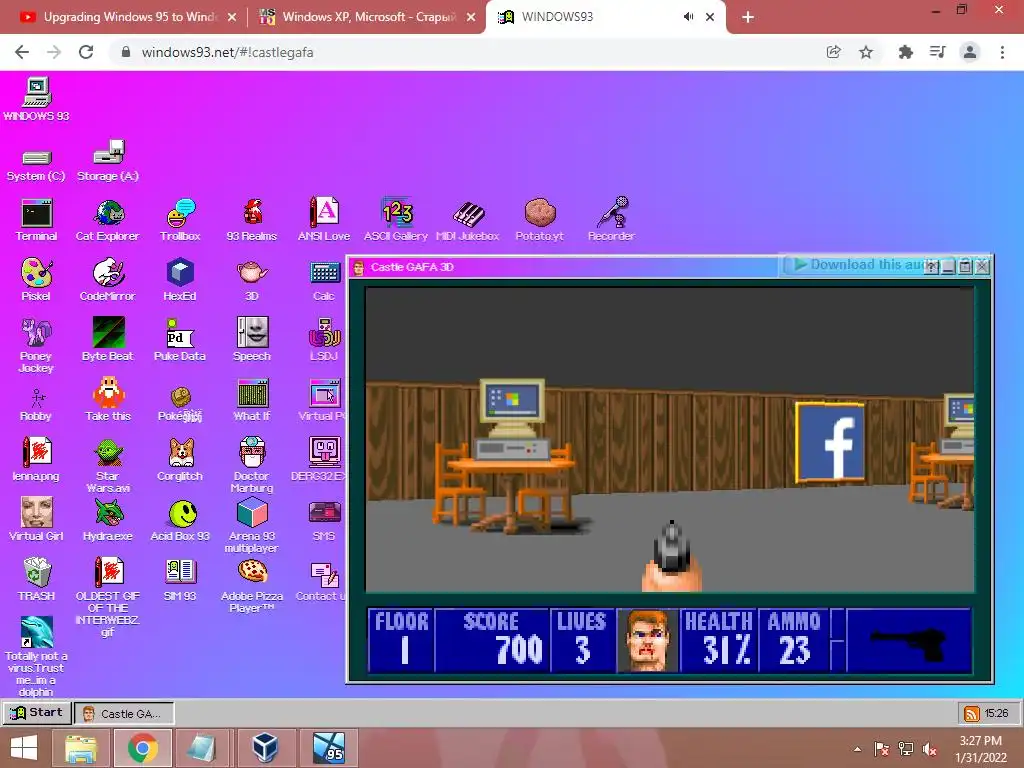Screen dimensions: 1024x768
Task: Open Potato.yt icon
Action: click(x=539, y=220)
